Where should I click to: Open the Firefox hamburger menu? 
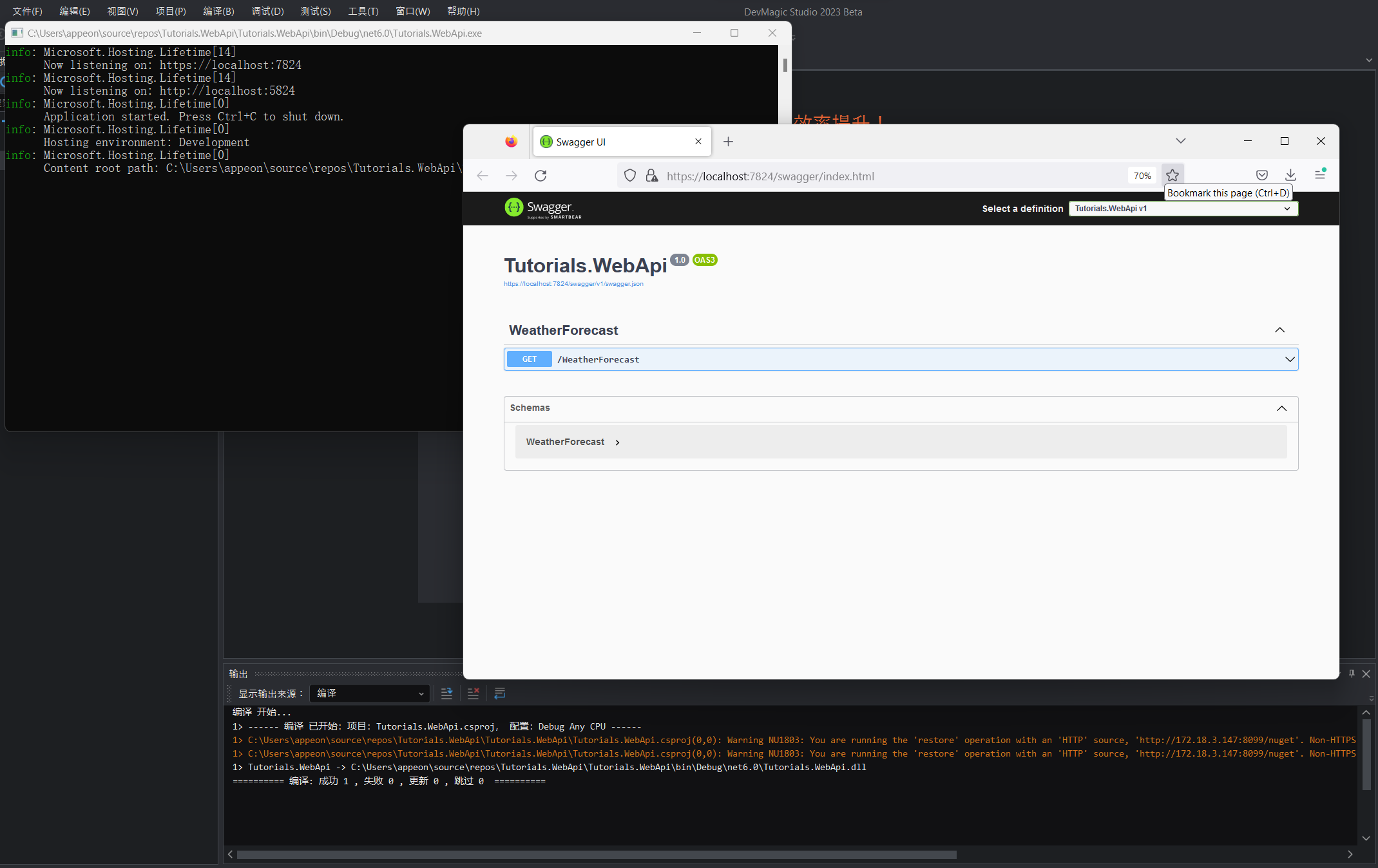(x=1319, y=175)
